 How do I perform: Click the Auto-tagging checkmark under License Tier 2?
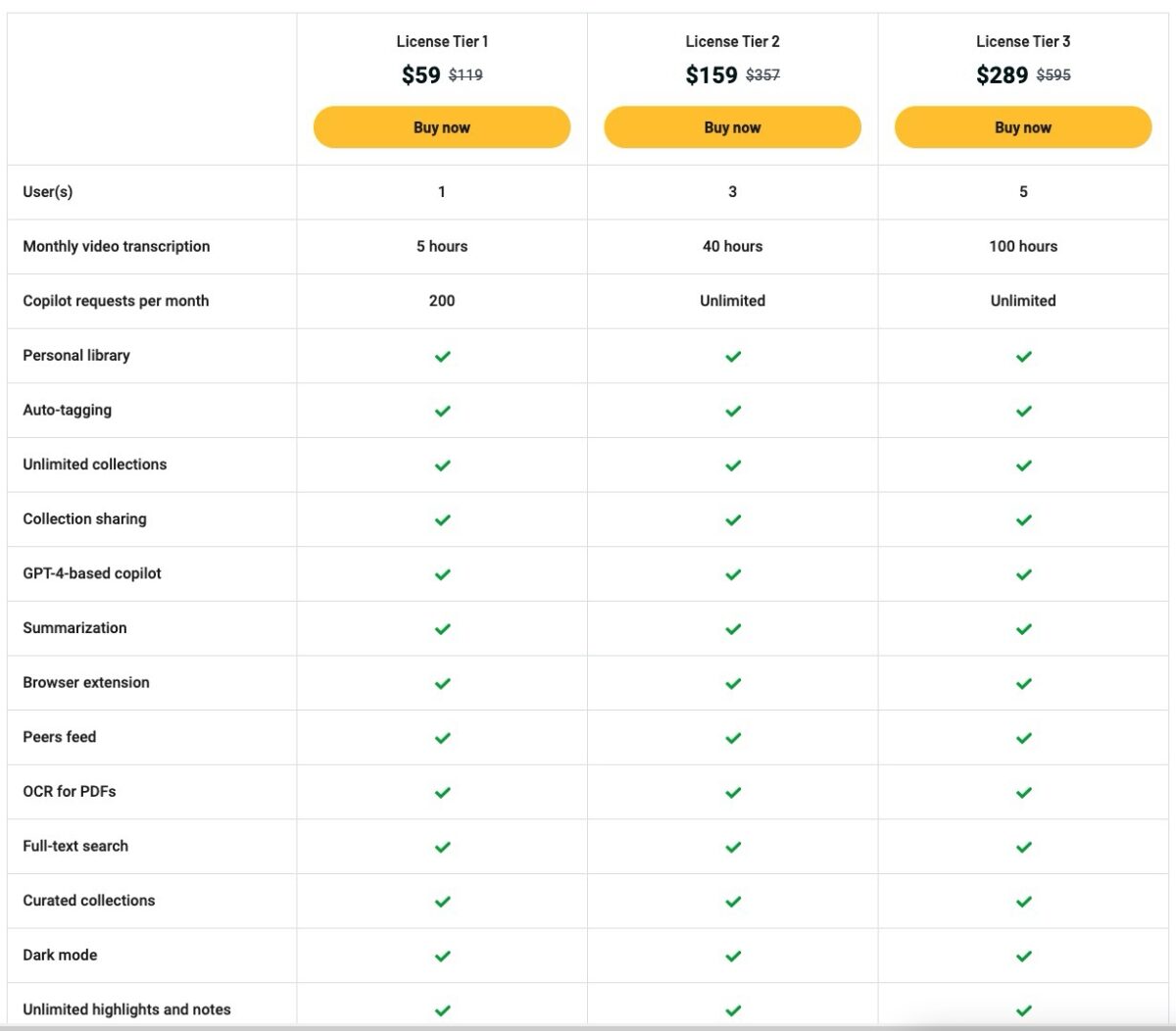pos(732,411)
